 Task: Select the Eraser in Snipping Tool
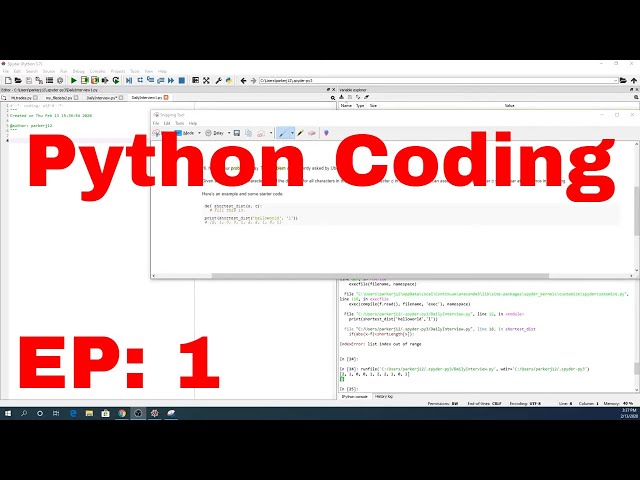click(312, 133)
